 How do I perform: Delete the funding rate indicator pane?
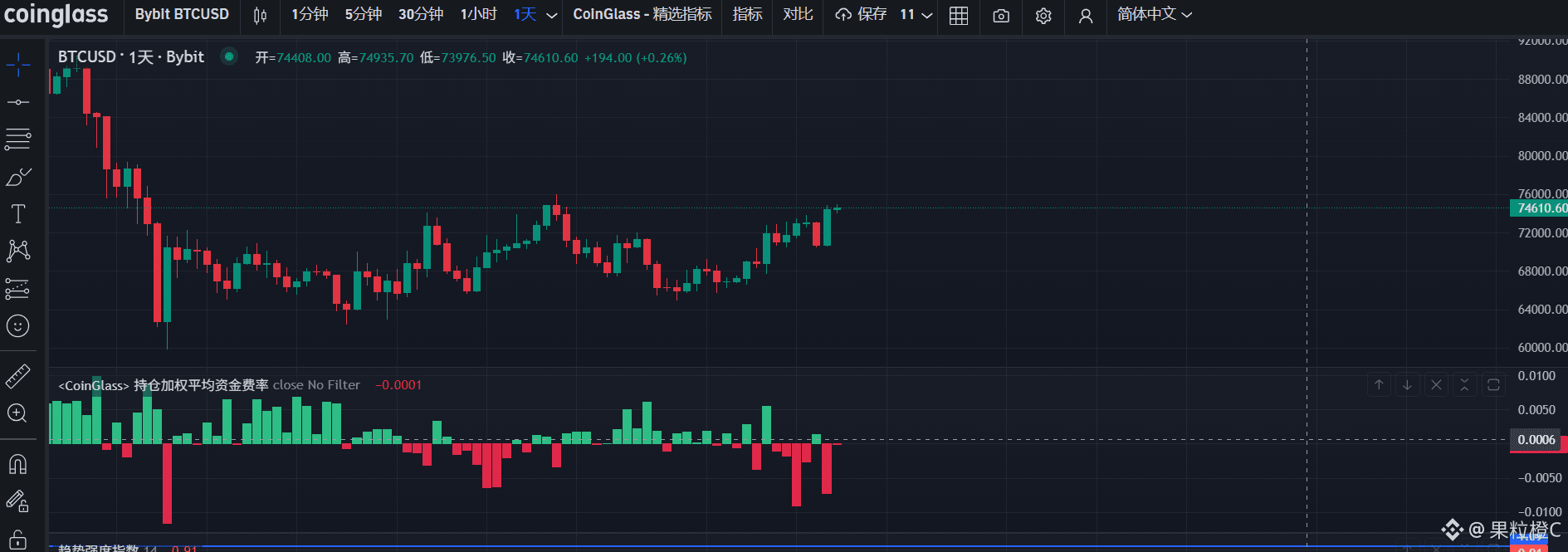[1436, 384]
